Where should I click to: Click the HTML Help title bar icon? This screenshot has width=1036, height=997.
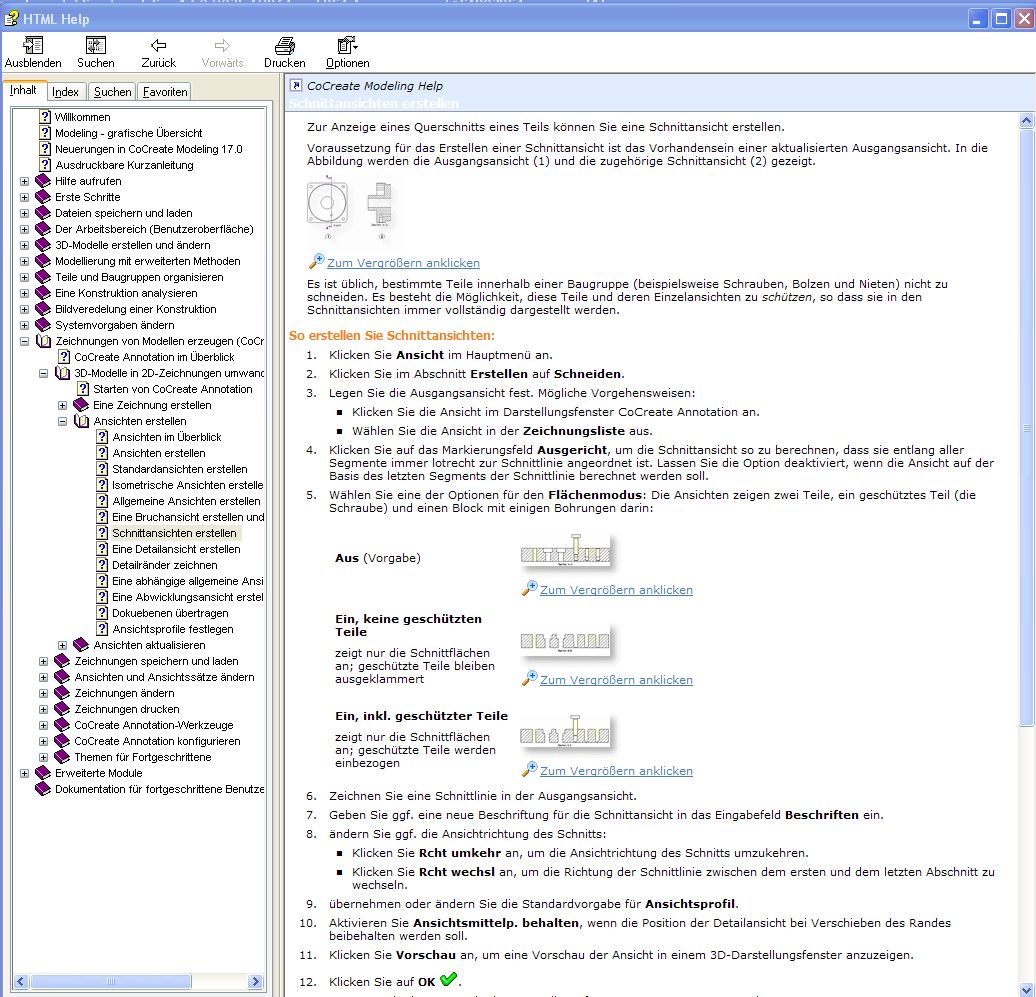pos(11,18)
